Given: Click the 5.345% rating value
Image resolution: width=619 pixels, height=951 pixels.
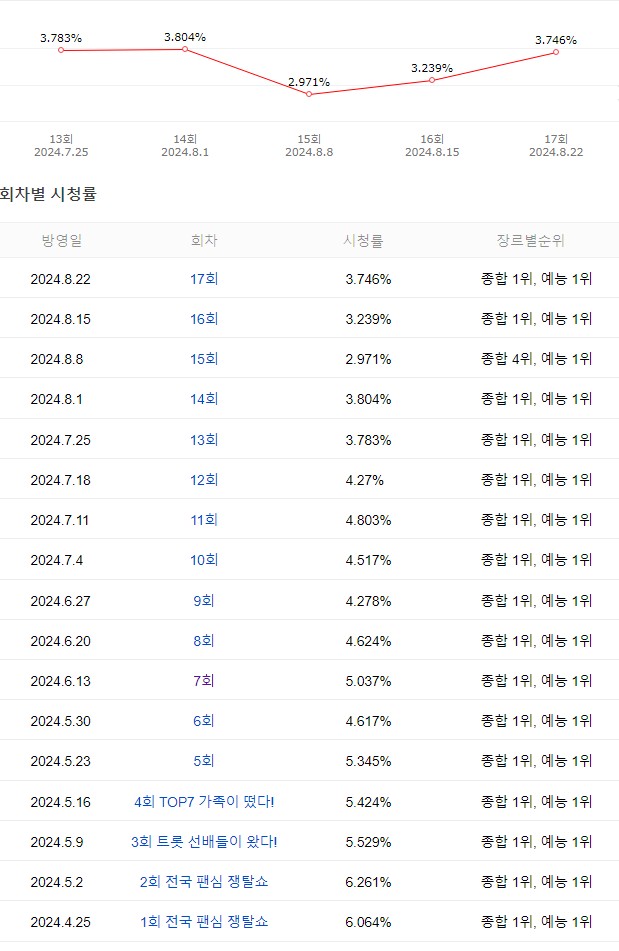Looking at the screenshot, I should (x=368, y=761).
